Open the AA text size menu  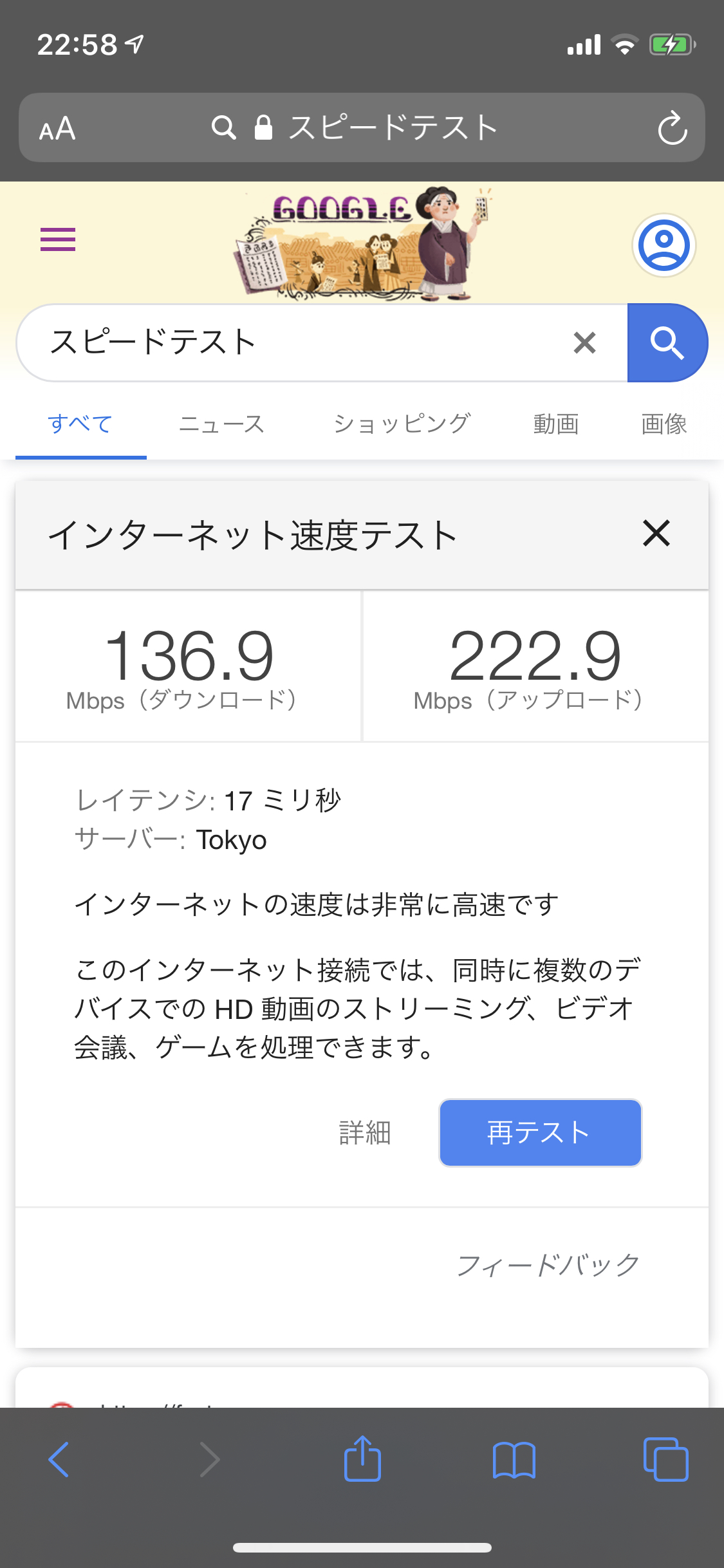coord(57,129)
